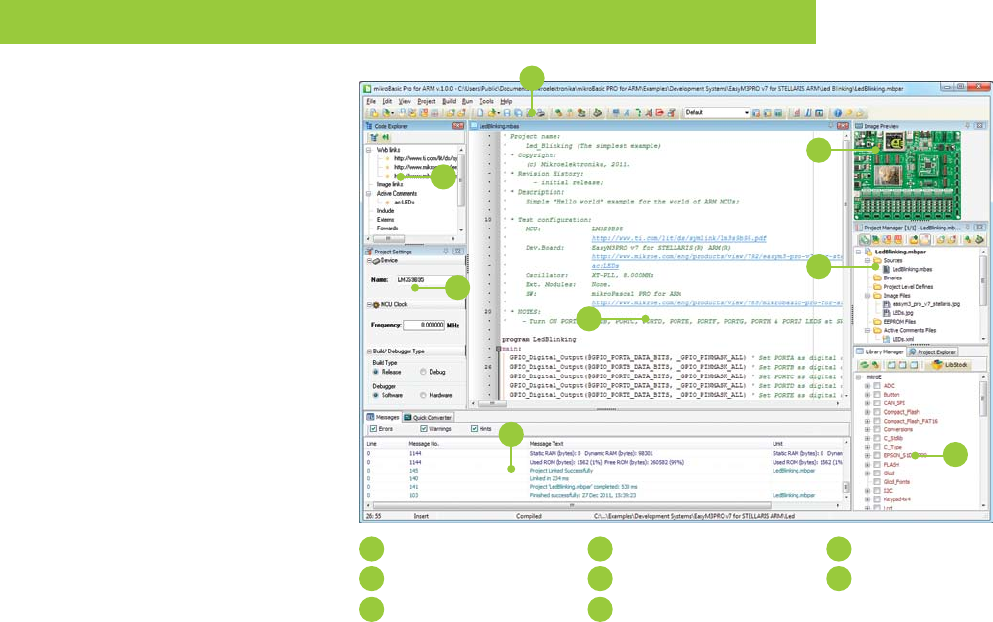Collapse the Web links node
This screenshot has height=622, width=993.
pyautogui.click(x=369, y=150)
